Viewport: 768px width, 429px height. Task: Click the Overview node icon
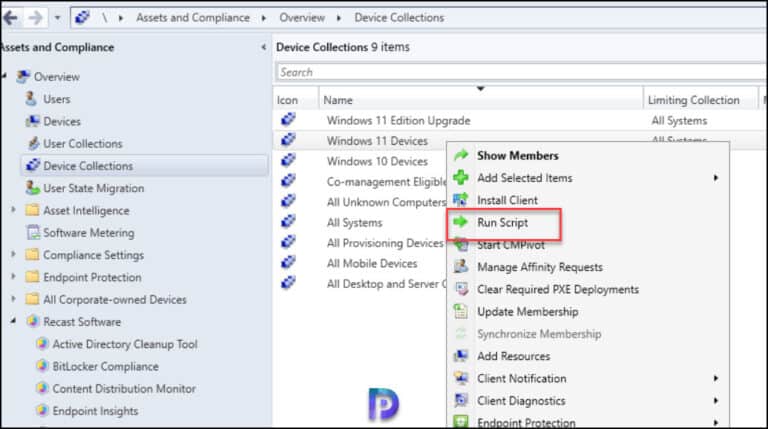[x=23, y=77]
